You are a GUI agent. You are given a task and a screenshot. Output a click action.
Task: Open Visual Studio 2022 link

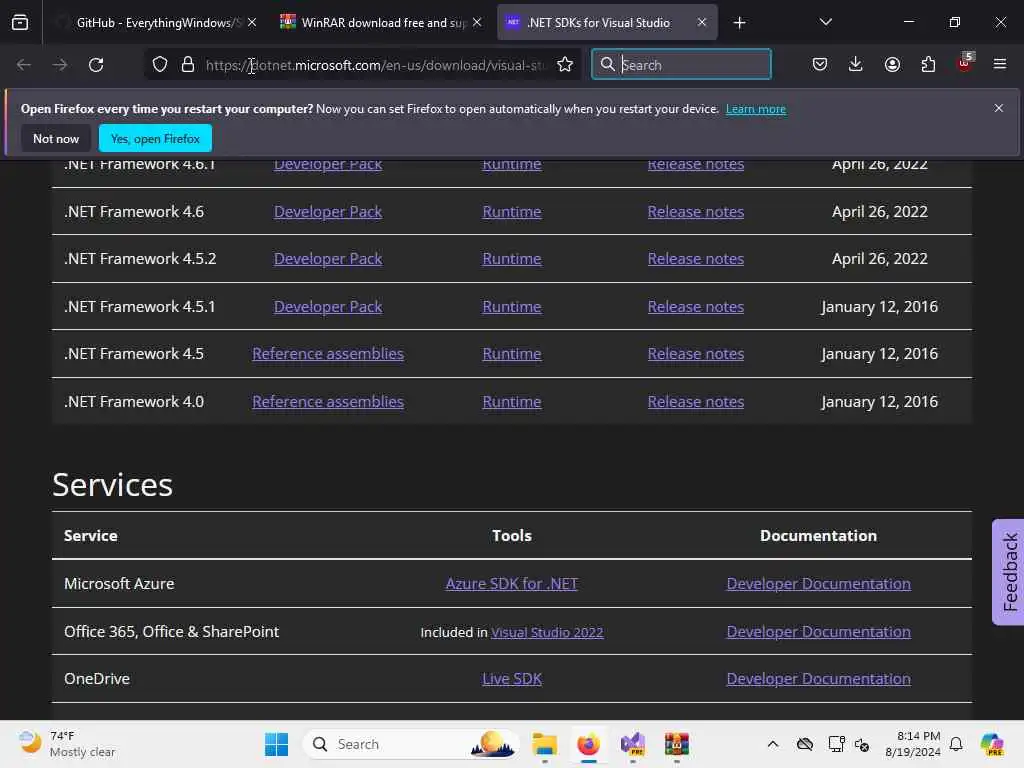click(x=547, y=632)
